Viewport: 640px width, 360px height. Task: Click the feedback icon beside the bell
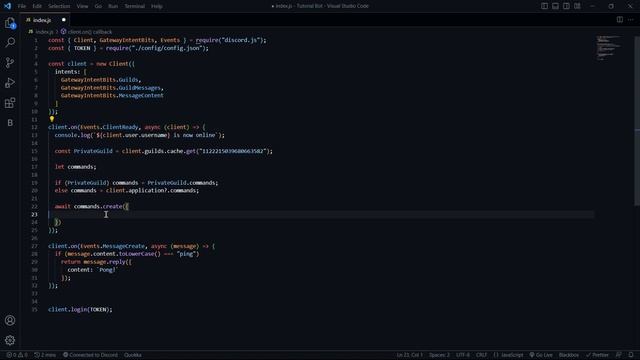pyautogui.click(x=619, y=355)
